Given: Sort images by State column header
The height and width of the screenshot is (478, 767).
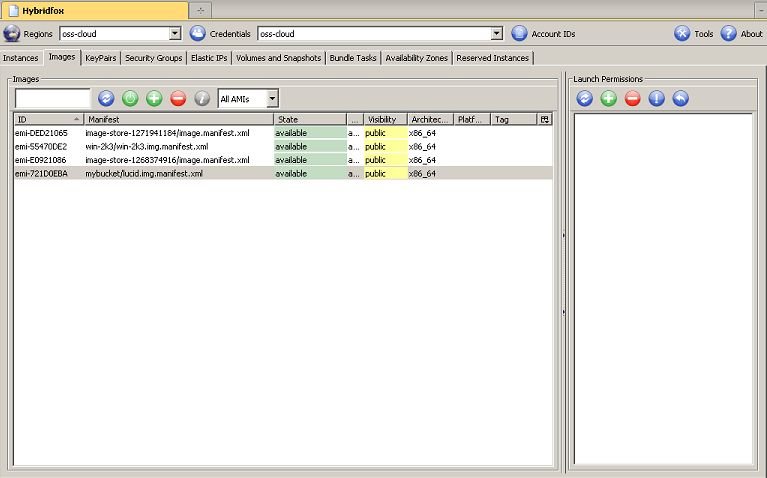Looking at the screenshot, I should [x=309, y=119].
